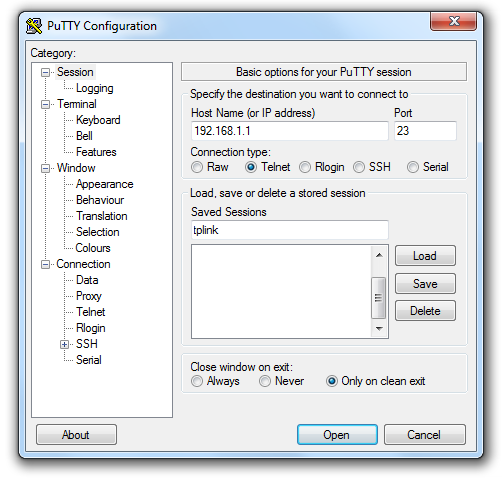Open the Rlogin category in the tree
Viewport: 503px width, 480px height.
(91, 328)
